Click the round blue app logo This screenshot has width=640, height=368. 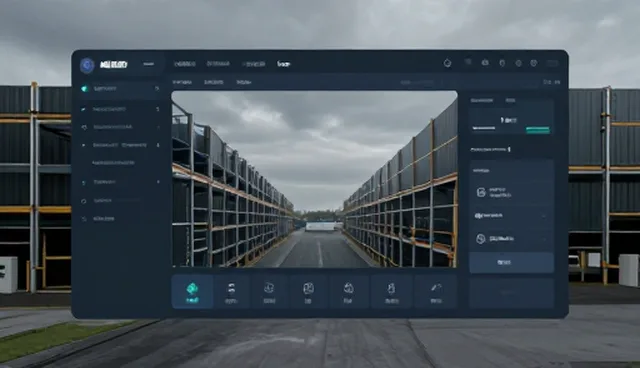click(x=87, y=65)
